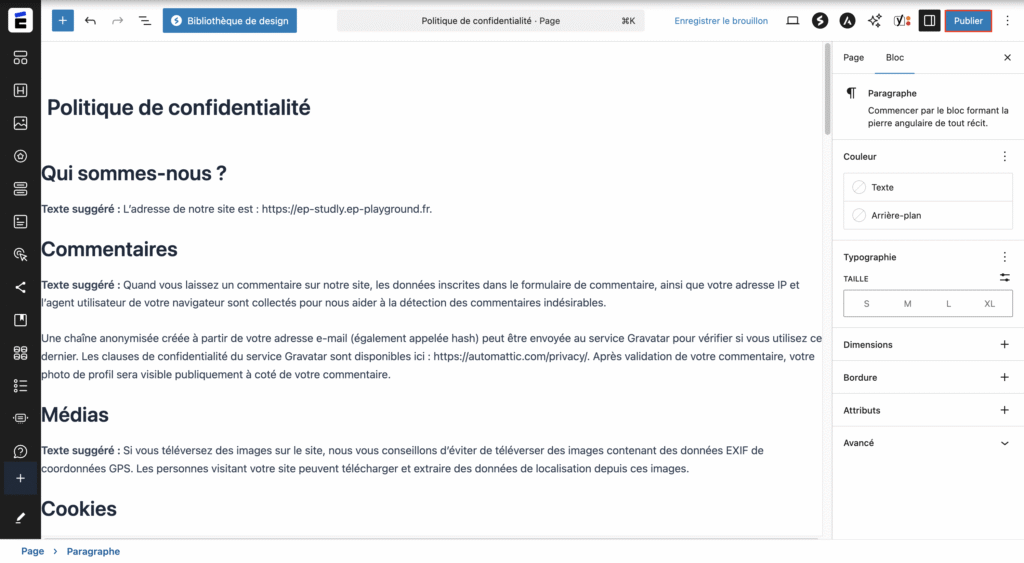This screenshot has height=563, width=1024.
Task: Switch to the Bloc settings tab
Action: click(x=895, y=57)
